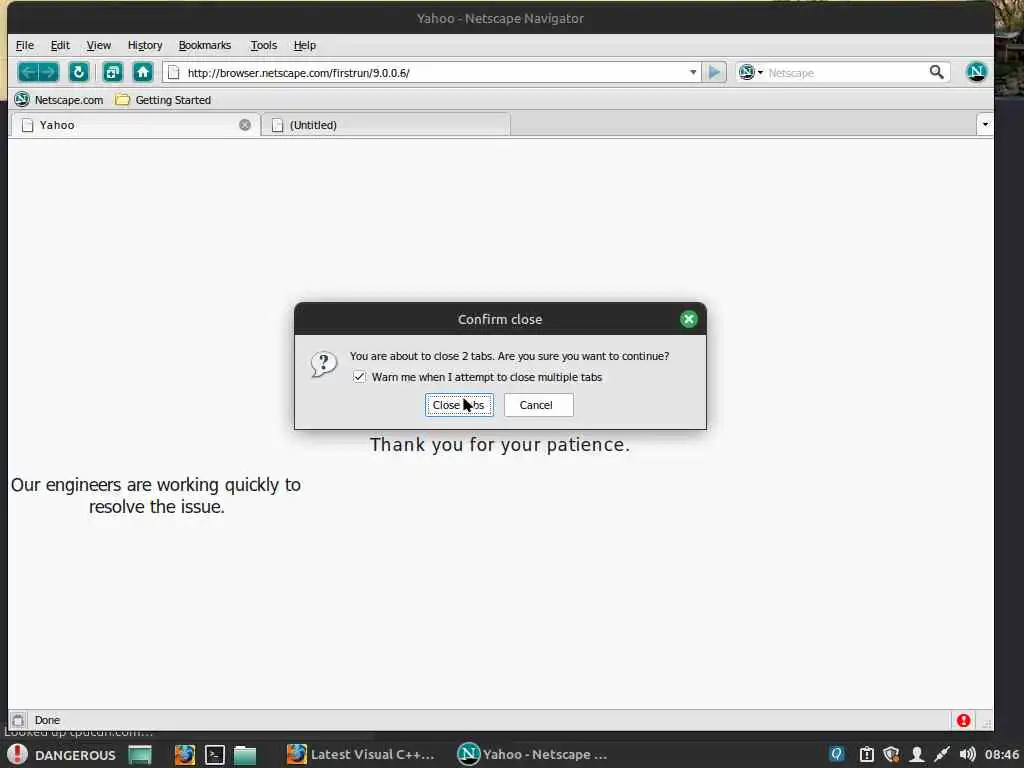Close the Yahoo tab with its X
The height and width of the screenshot is (768, 1024).
pos(245,125)
